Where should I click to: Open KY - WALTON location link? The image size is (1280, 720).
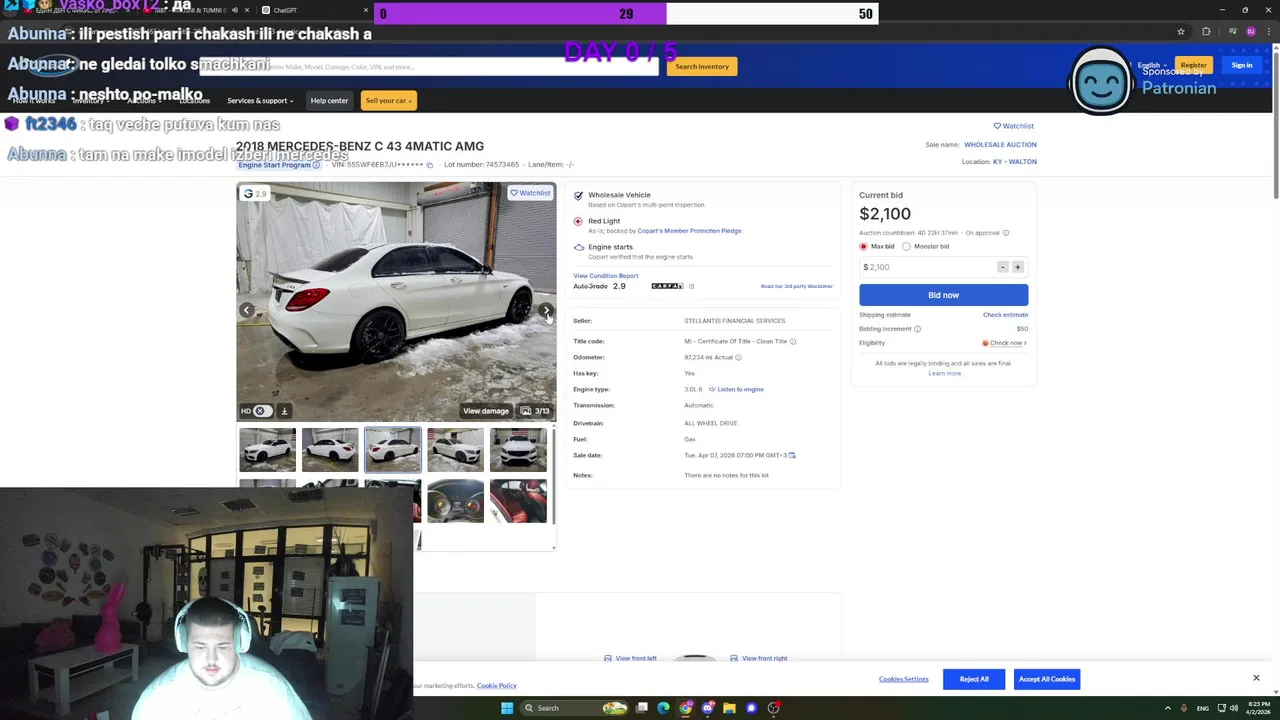pos(1014,162)
